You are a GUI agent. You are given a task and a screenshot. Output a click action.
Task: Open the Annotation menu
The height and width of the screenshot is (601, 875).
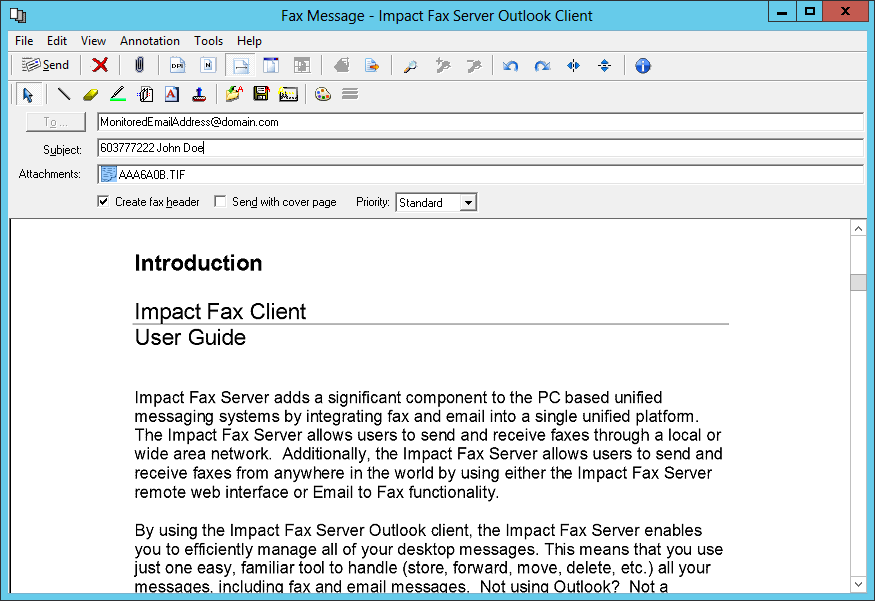150,41
